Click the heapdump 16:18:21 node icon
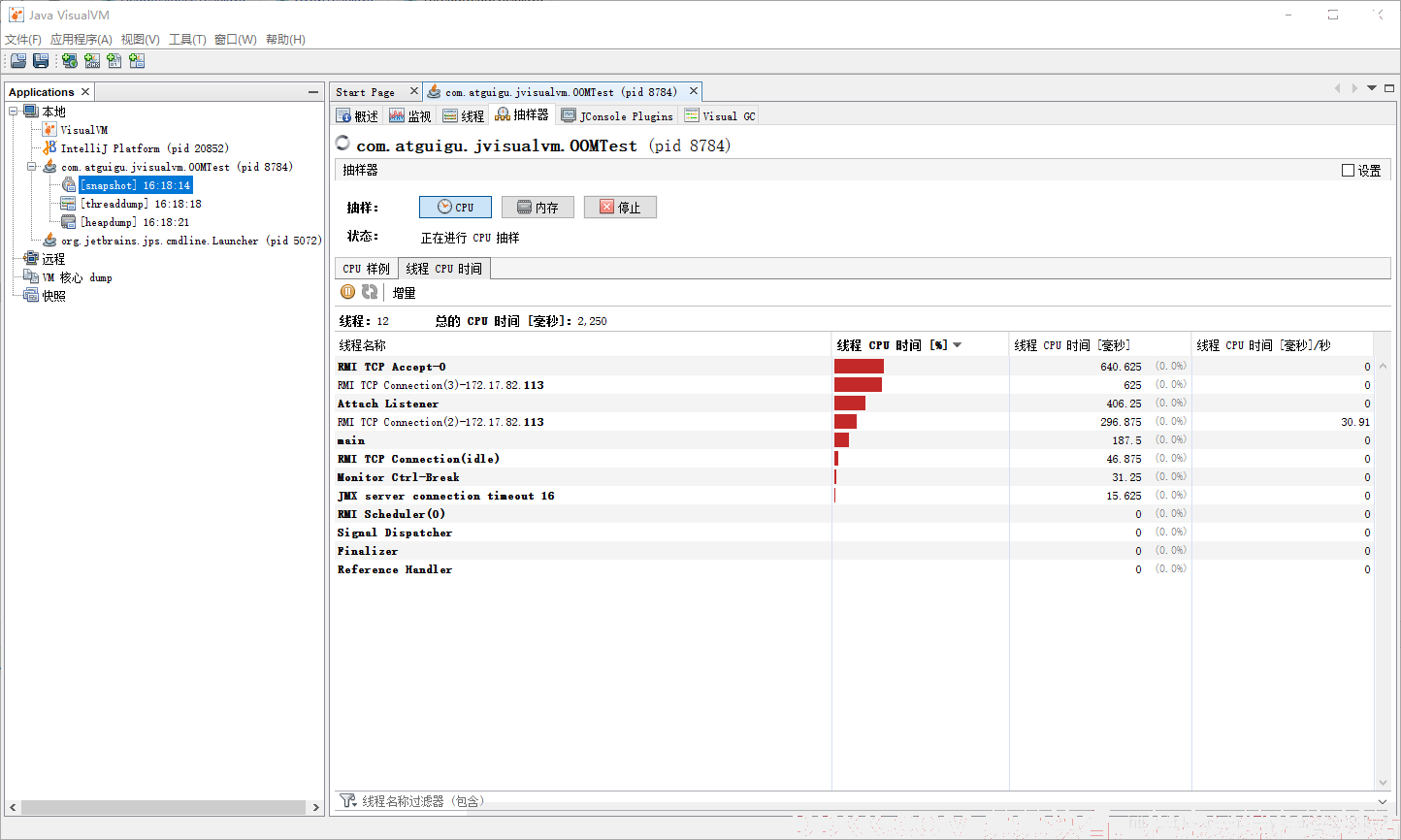This screenshot has height=840, width=1401. click(x=68, y=221)
